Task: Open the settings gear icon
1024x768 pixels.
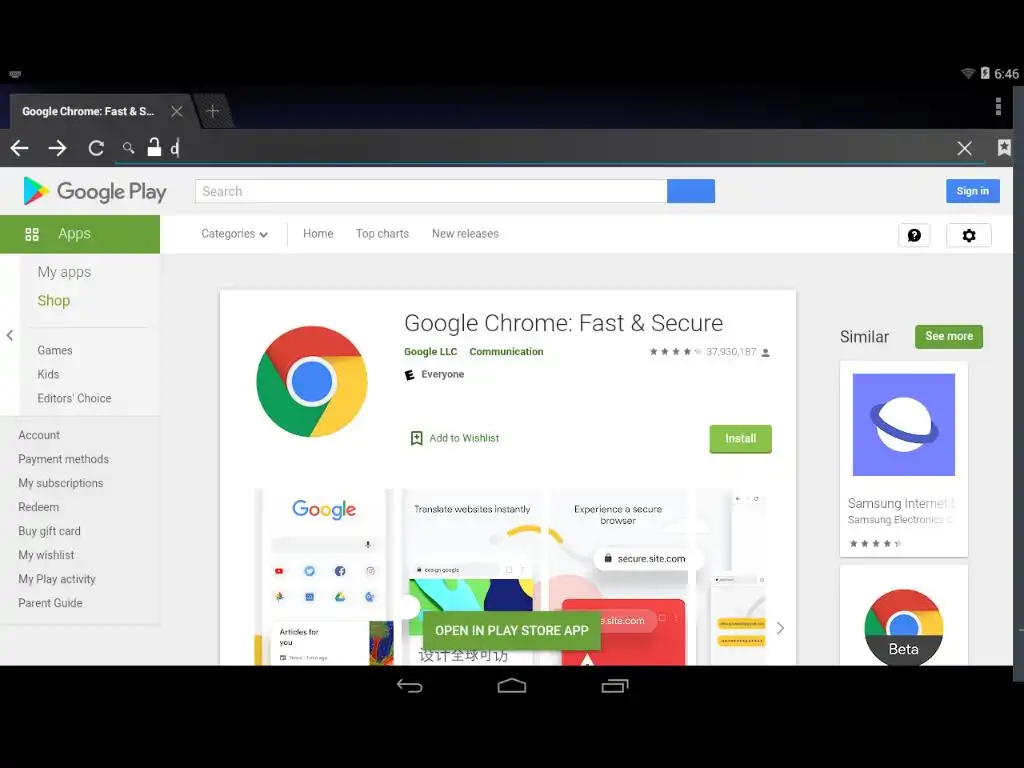Action: tap(968, 235)
